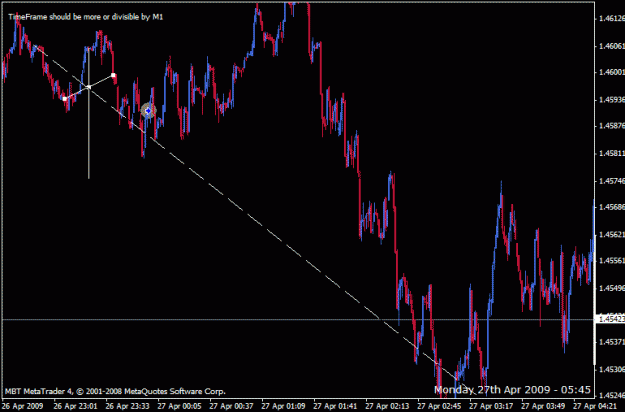
Task: Select the middle handle where trendline meets vertical line
Action: point(89,86)
